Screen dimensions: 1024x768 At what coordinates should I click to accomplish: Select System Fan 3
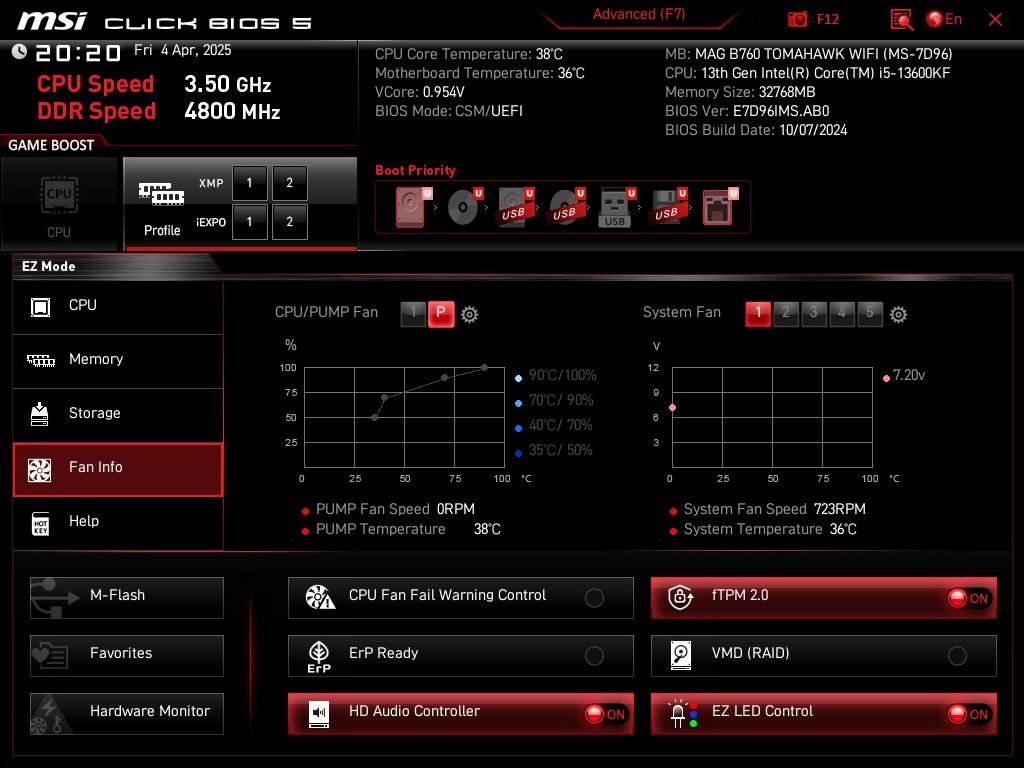814,313
